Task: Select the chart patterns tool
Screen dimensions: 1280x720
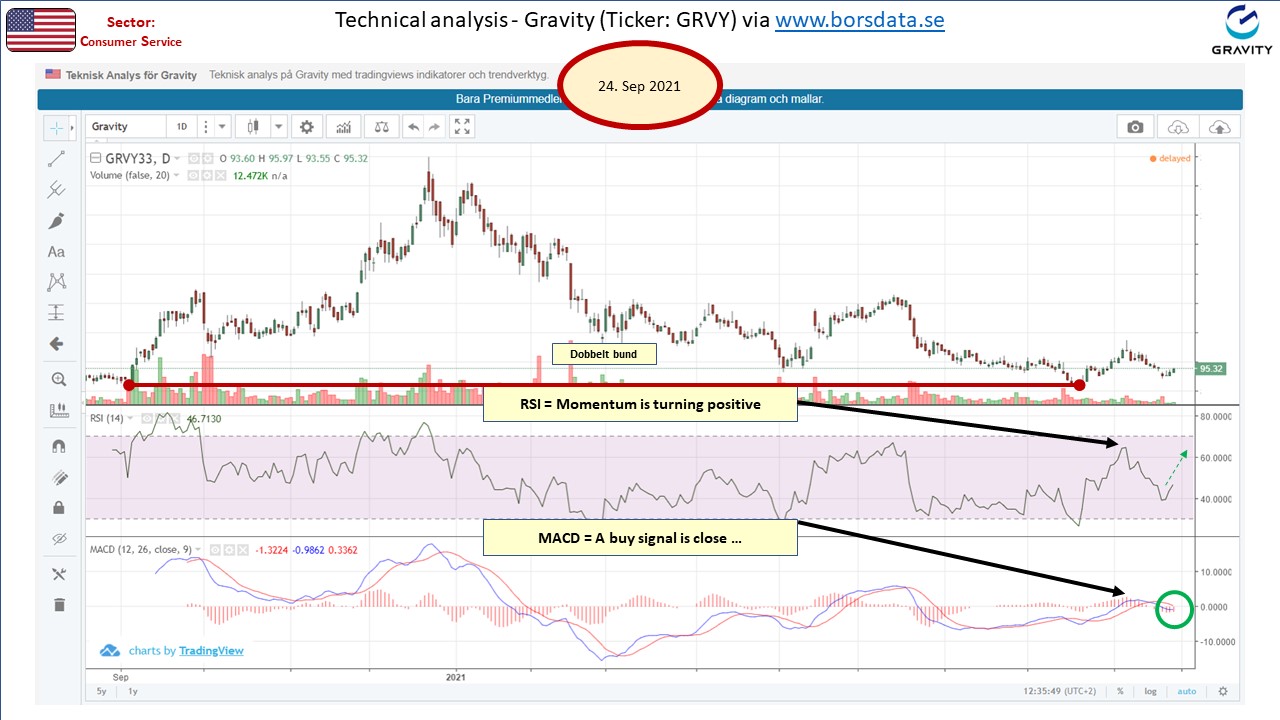Action: [x=56, y=282]
